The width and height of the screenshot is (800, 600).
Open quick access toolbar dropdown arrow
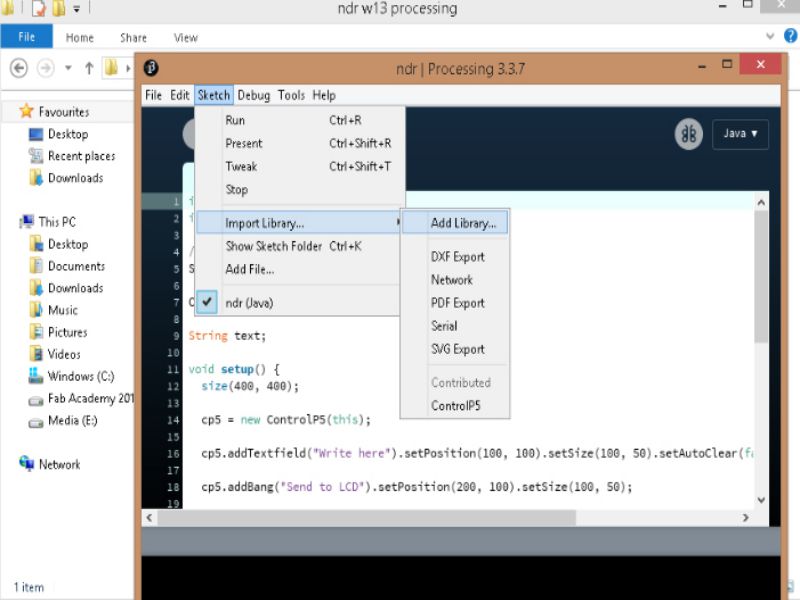click(x=77, y=9)
